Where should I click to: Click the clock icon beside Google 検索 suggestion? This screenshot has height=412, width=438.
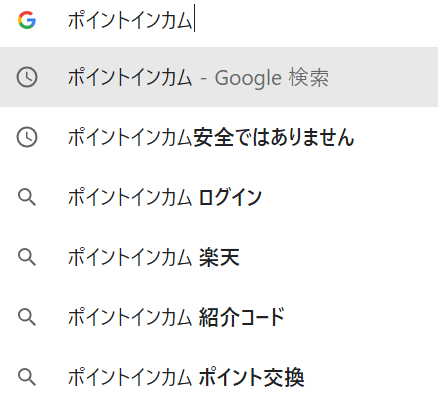(27, 77)
